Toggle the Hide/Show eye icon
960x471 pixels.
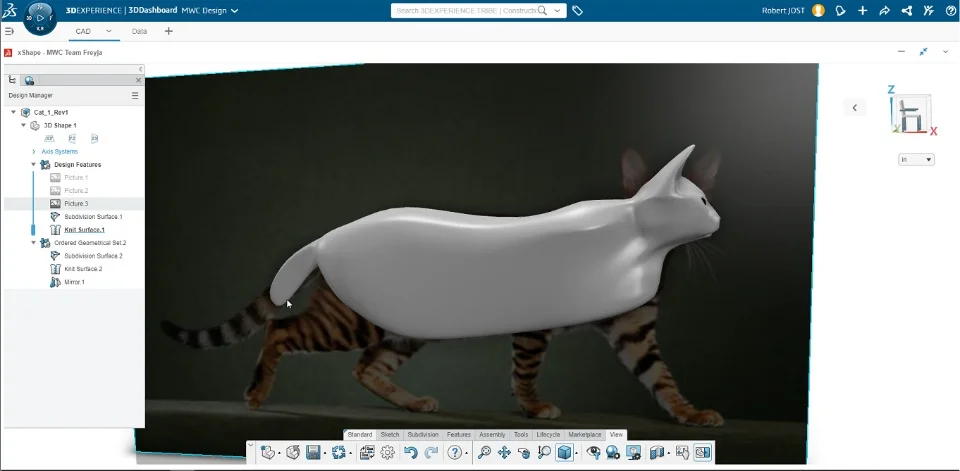594,453
